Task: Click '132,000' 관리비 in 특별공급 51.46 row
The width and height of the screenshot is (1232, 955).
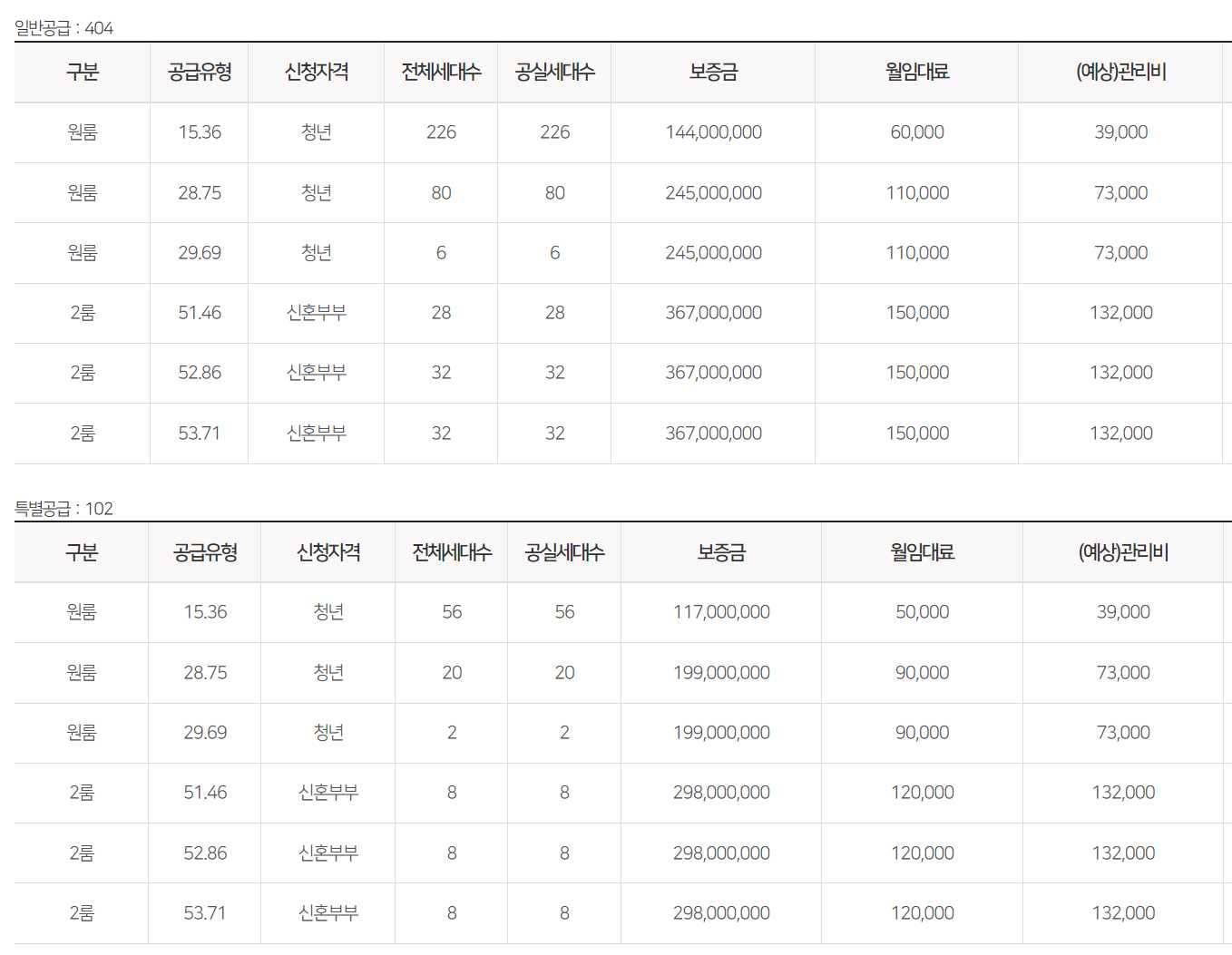Action: pyautogui.click(x=1123, y=793)
